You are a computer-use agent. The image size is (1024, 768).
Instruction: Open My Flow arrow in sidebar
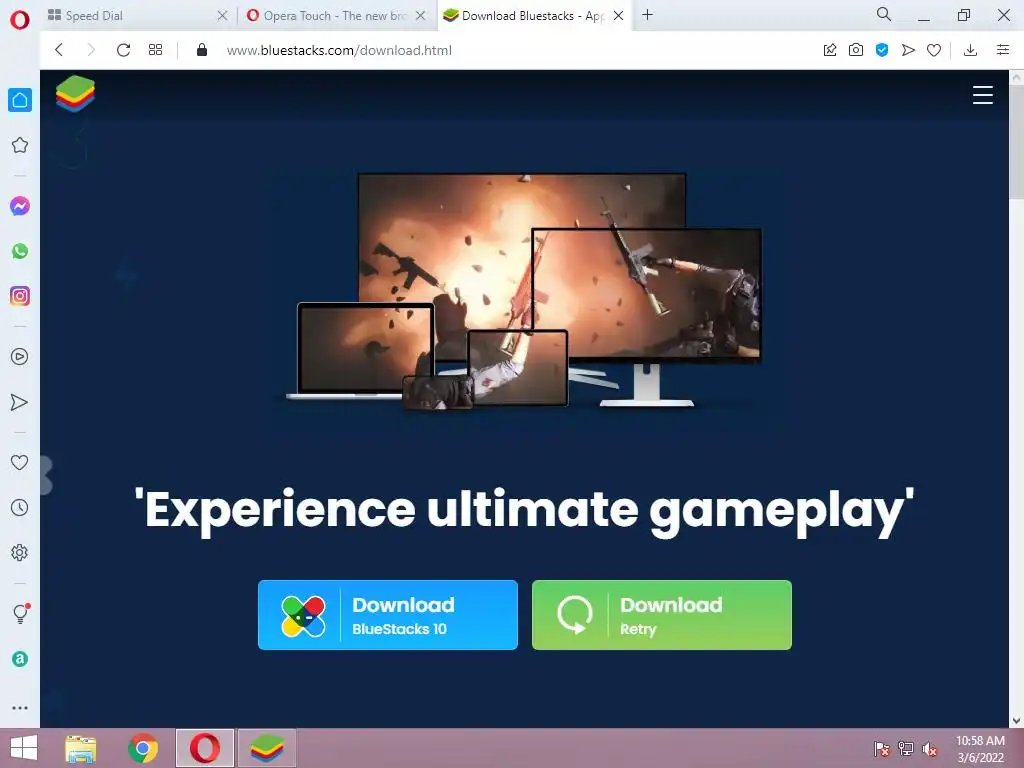[20, 402]
